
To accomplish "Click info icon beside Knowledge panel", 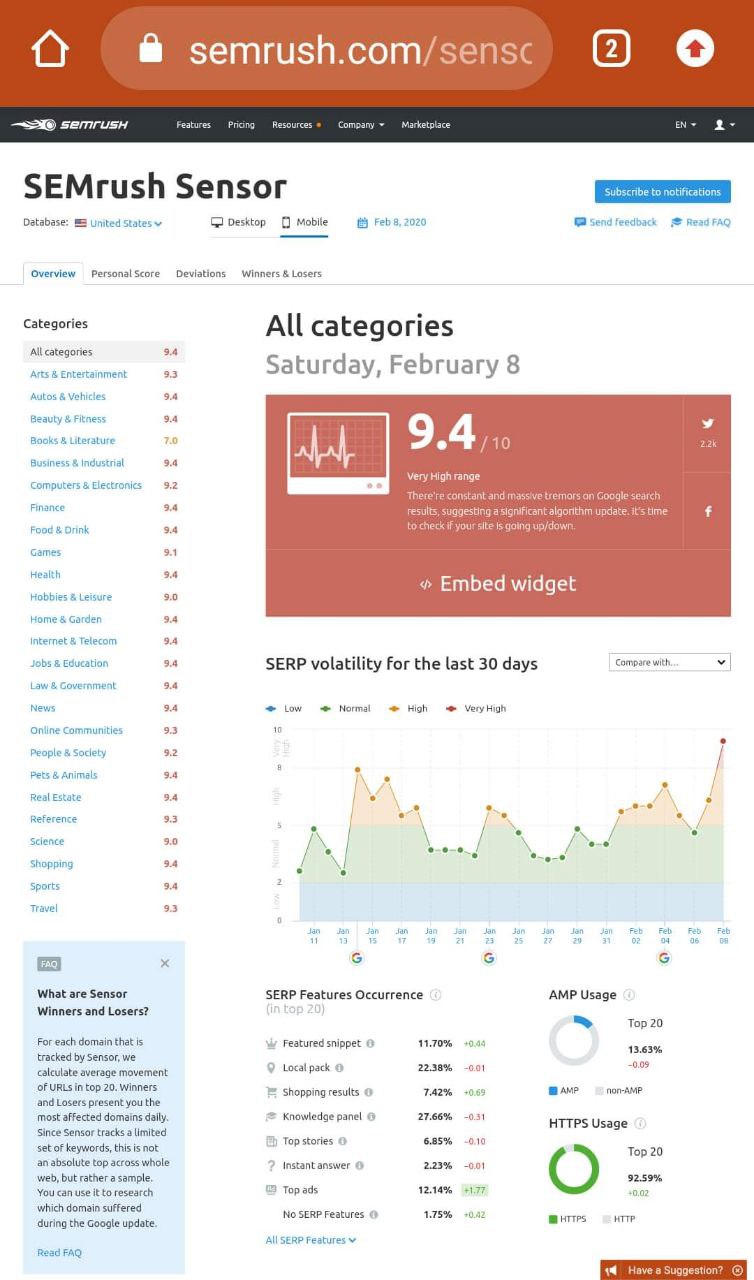I will click(371, 1116).
